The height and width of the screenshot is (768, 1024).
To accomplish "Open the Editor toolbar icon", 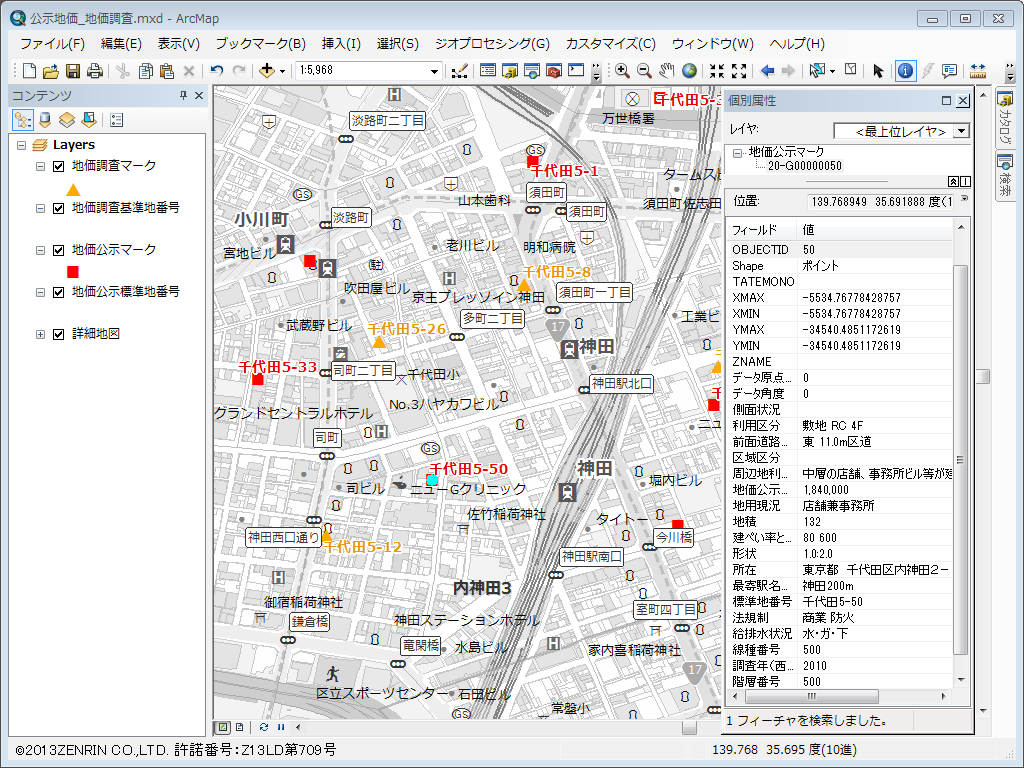I will 460,71.
